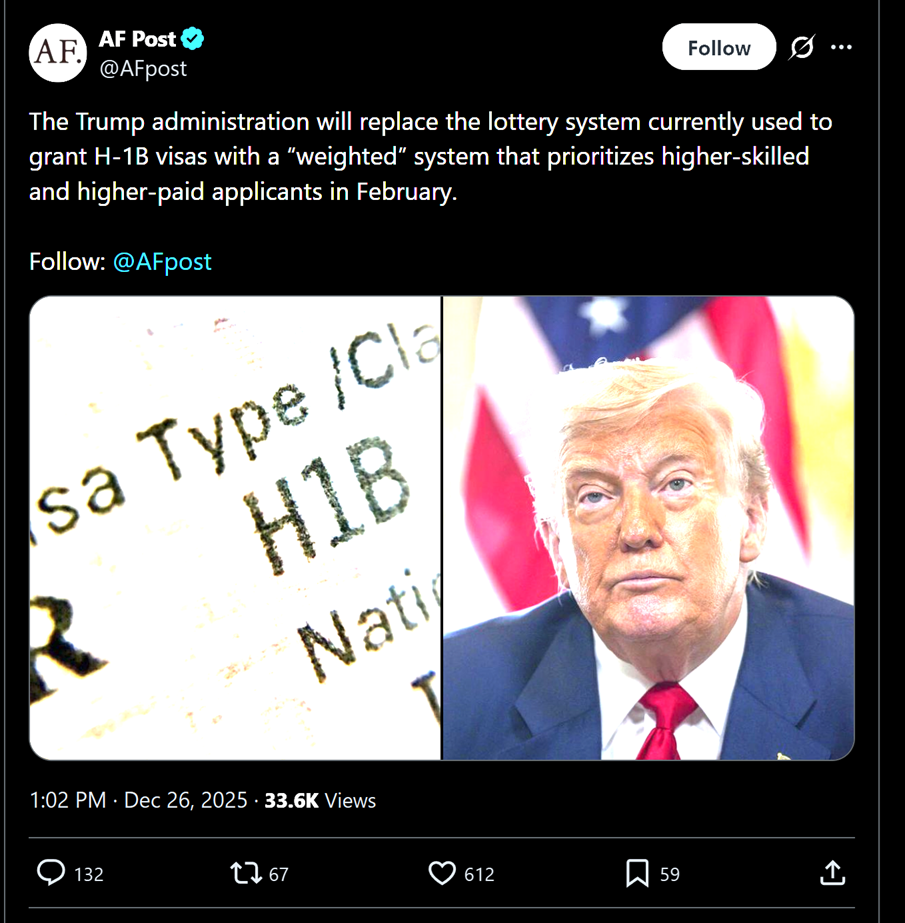
Task: Open the blue @AFpost mention link
Action: click(162, 261)
